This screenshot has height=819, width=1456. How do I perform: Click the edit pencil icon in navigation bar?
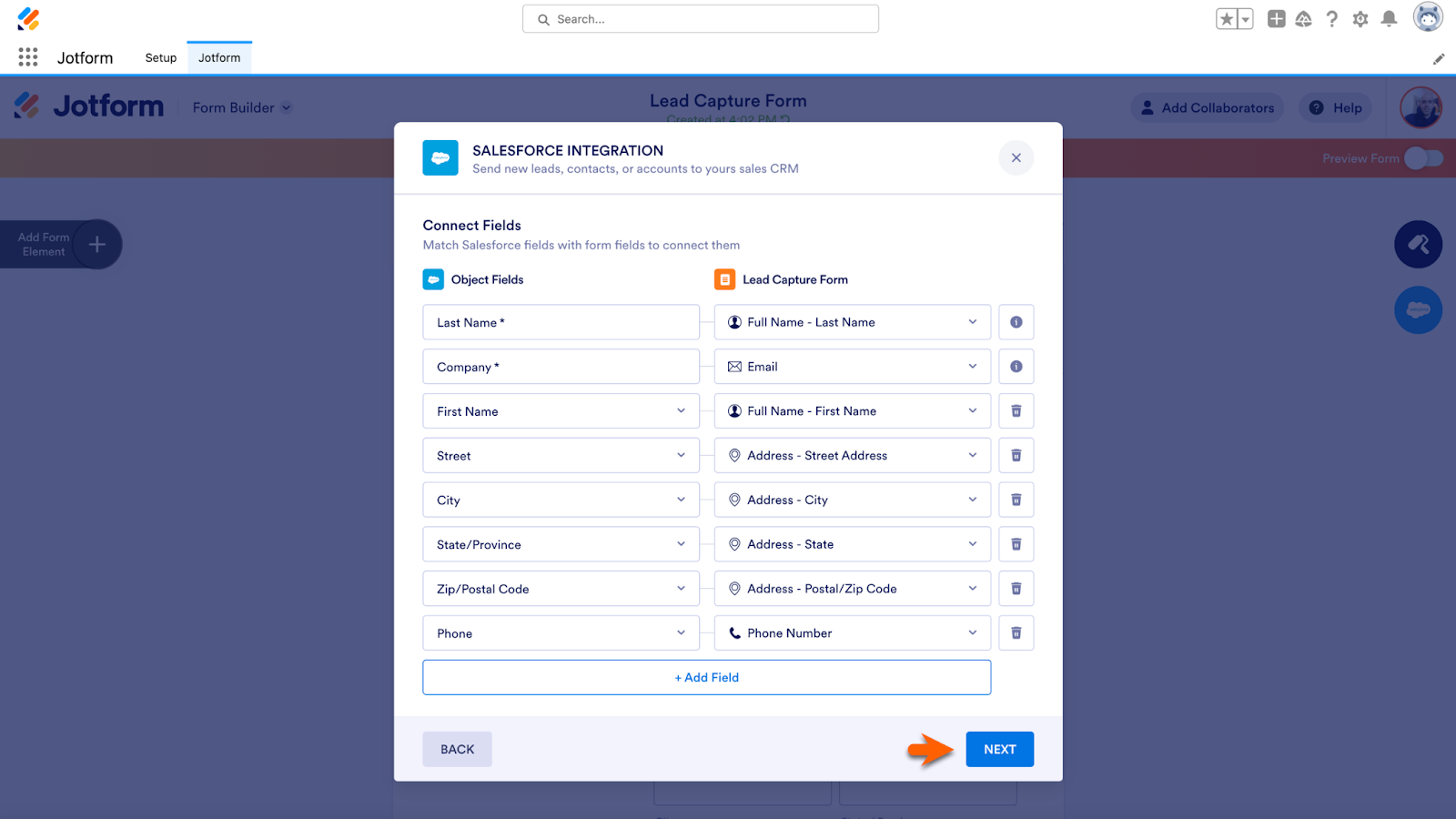pos(1439,59)
